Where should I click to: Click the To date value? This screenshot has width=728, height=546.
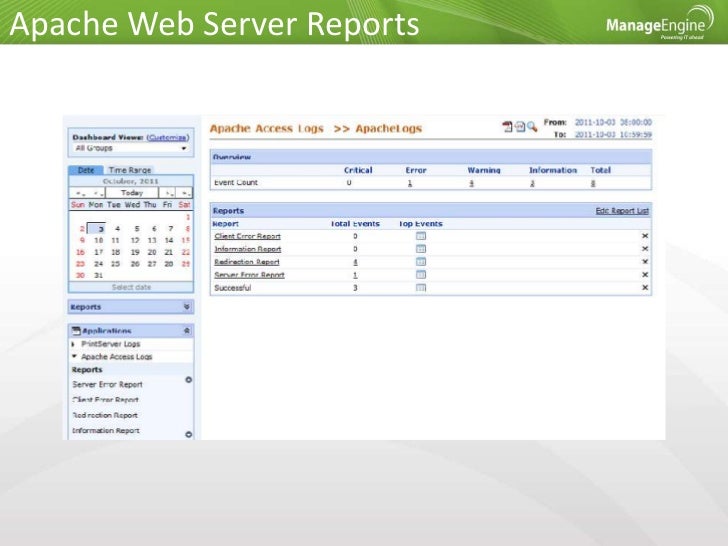point(613,135)
